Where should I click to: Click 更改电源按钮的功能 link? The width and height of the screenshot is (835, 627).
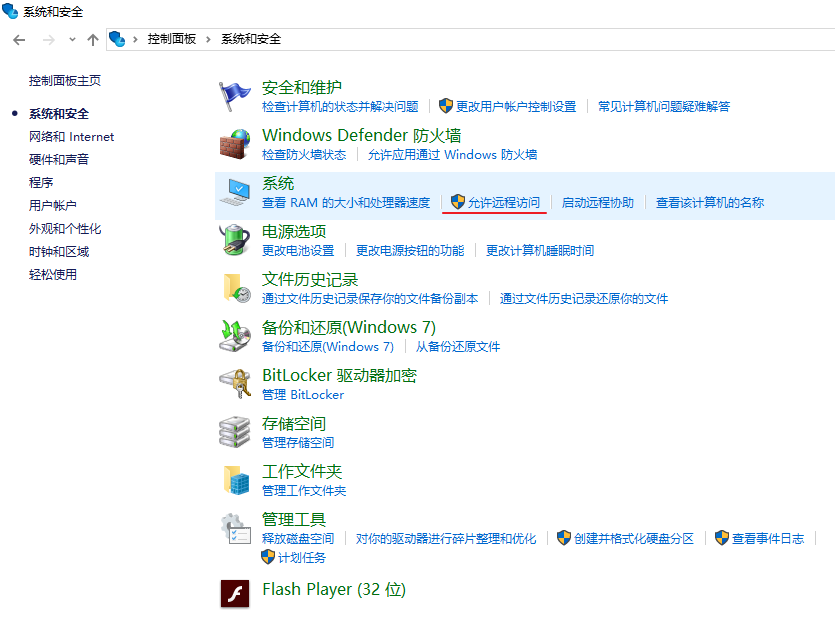(410, 250)
